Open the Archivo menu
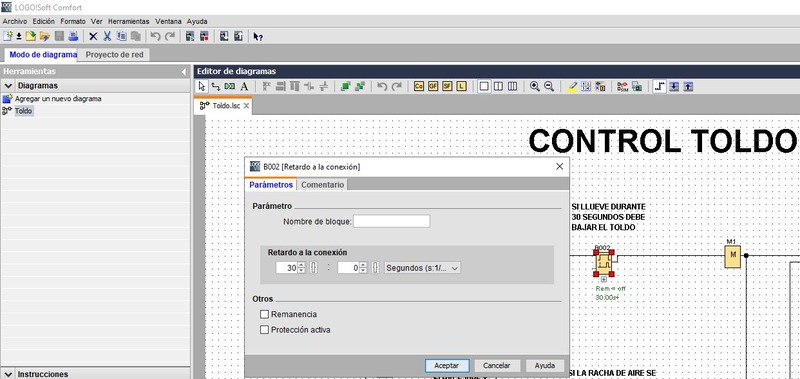800x379 pixels. (x=15, y=21)
